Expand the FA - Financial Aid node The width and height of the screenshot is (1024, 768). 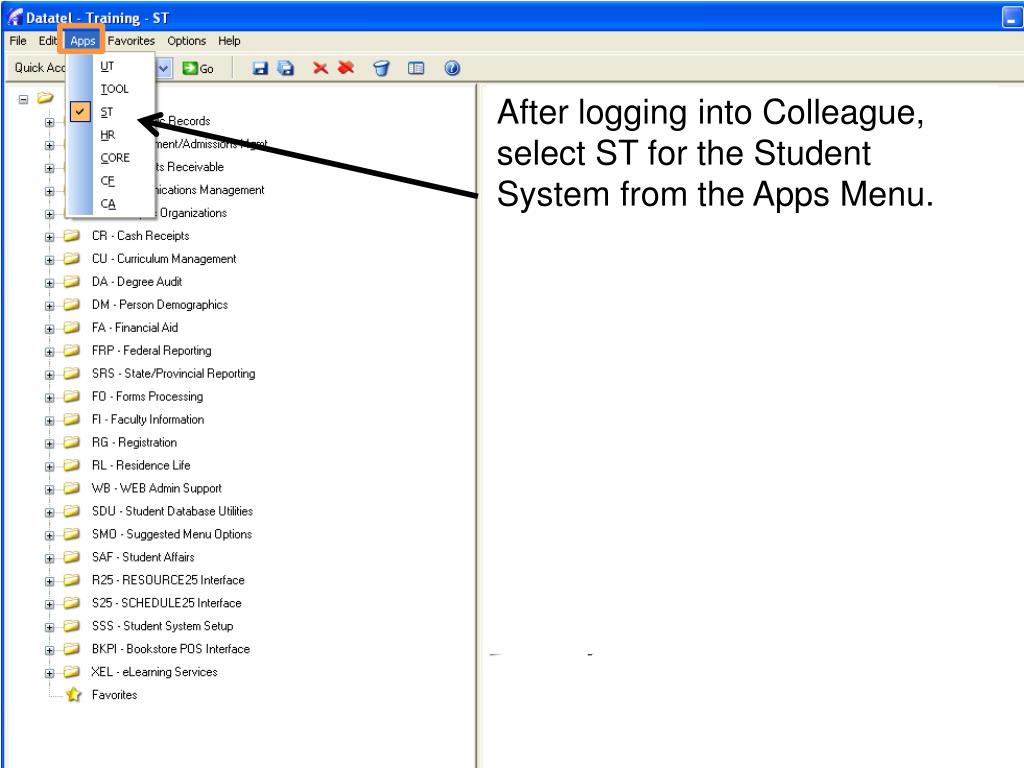click(x=50, y=328)
